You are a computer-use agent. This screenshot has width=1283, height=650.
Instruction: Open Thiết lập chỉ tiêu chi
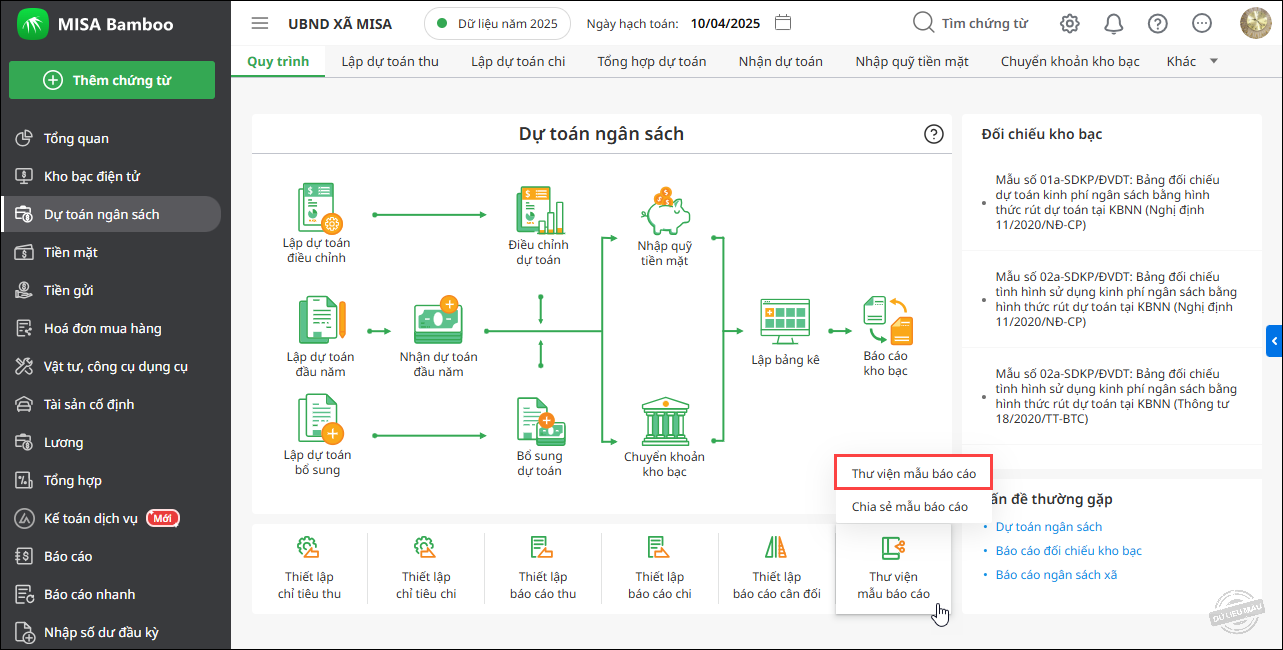[426, 570]
